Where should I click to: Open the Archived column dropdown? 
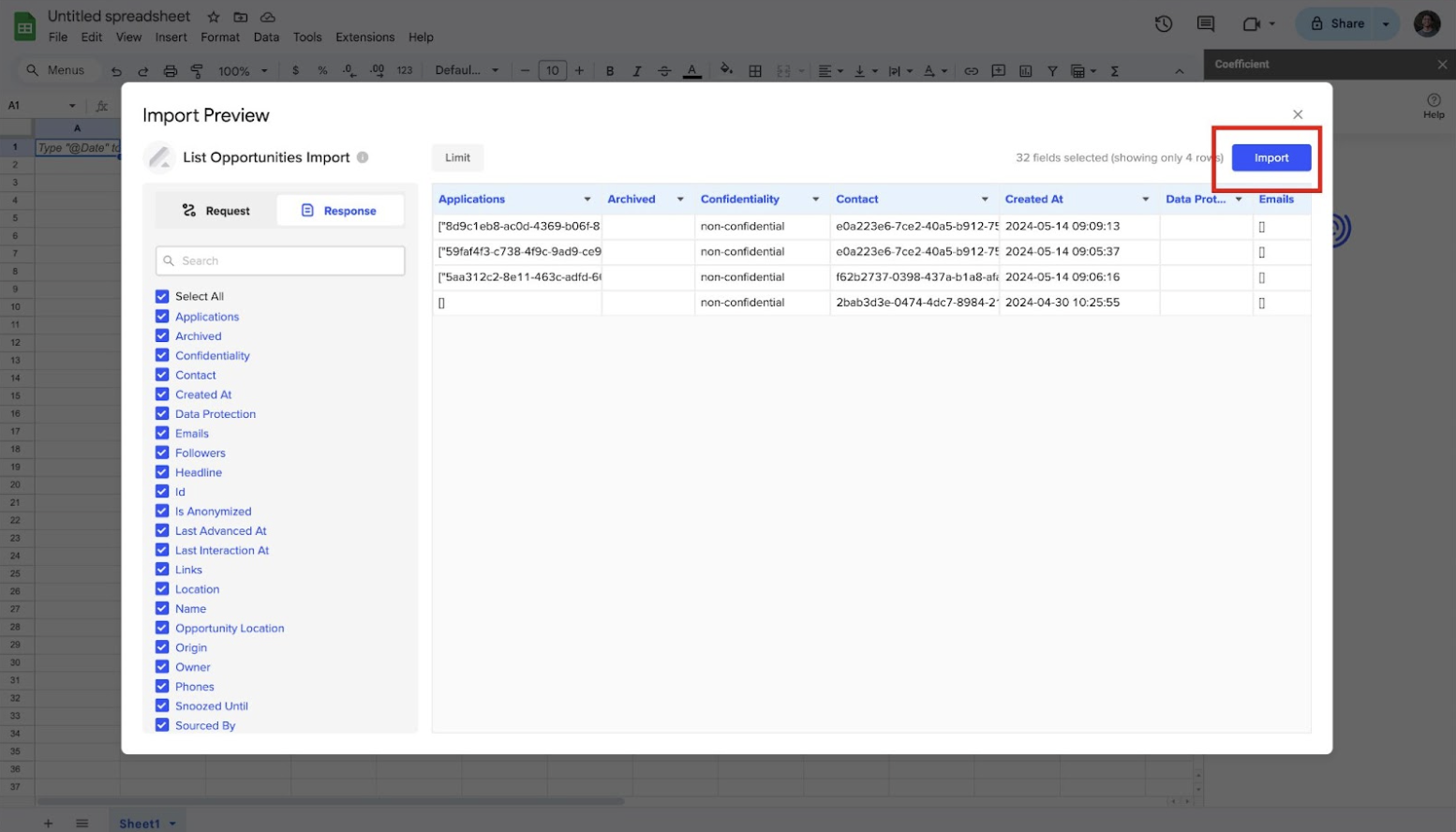(x=680, y=200)
